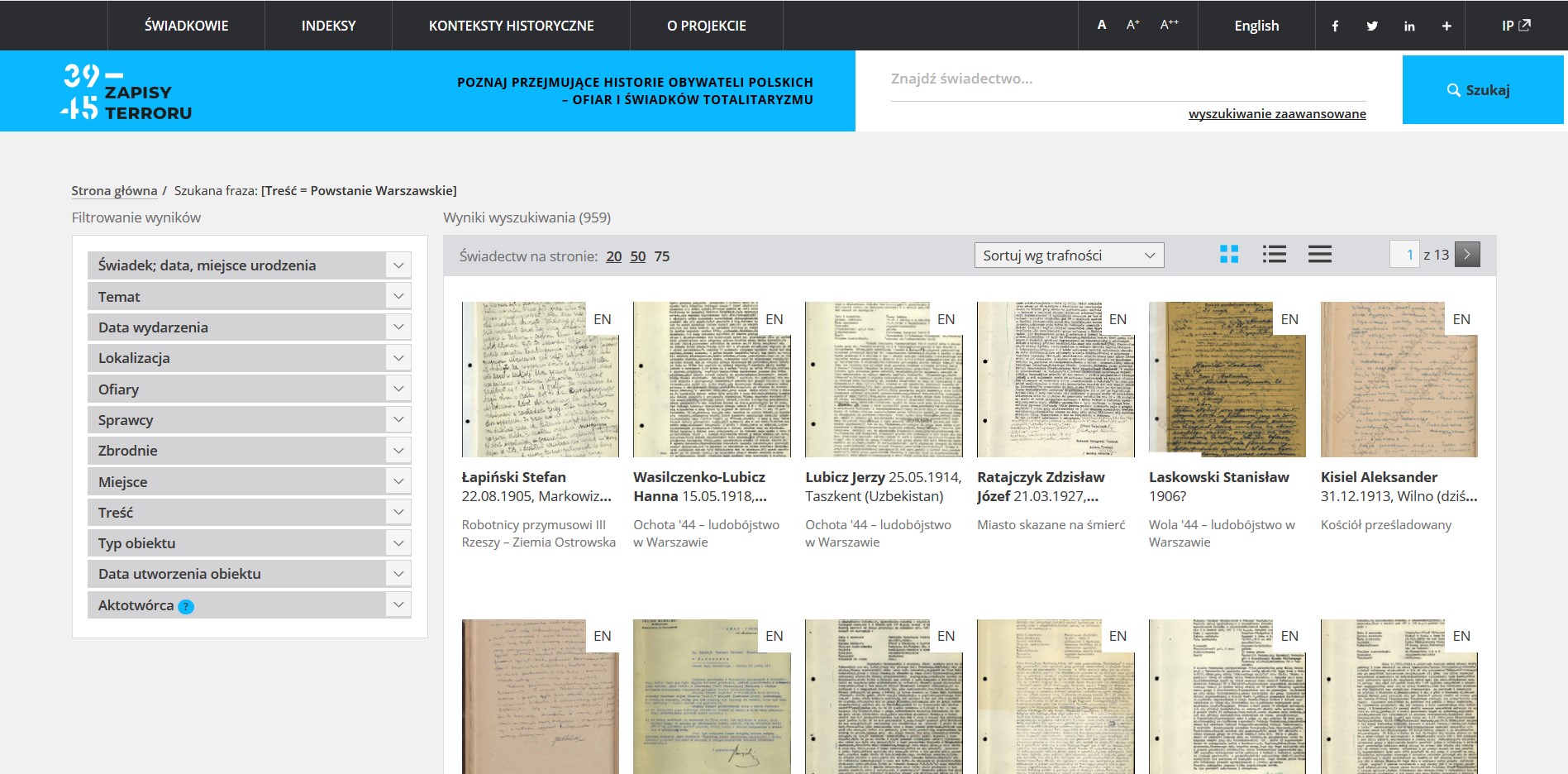Viewport: 1568px width, 774px height.
Task: Share page on Facebook
Action: click(x=1335, y=26)
